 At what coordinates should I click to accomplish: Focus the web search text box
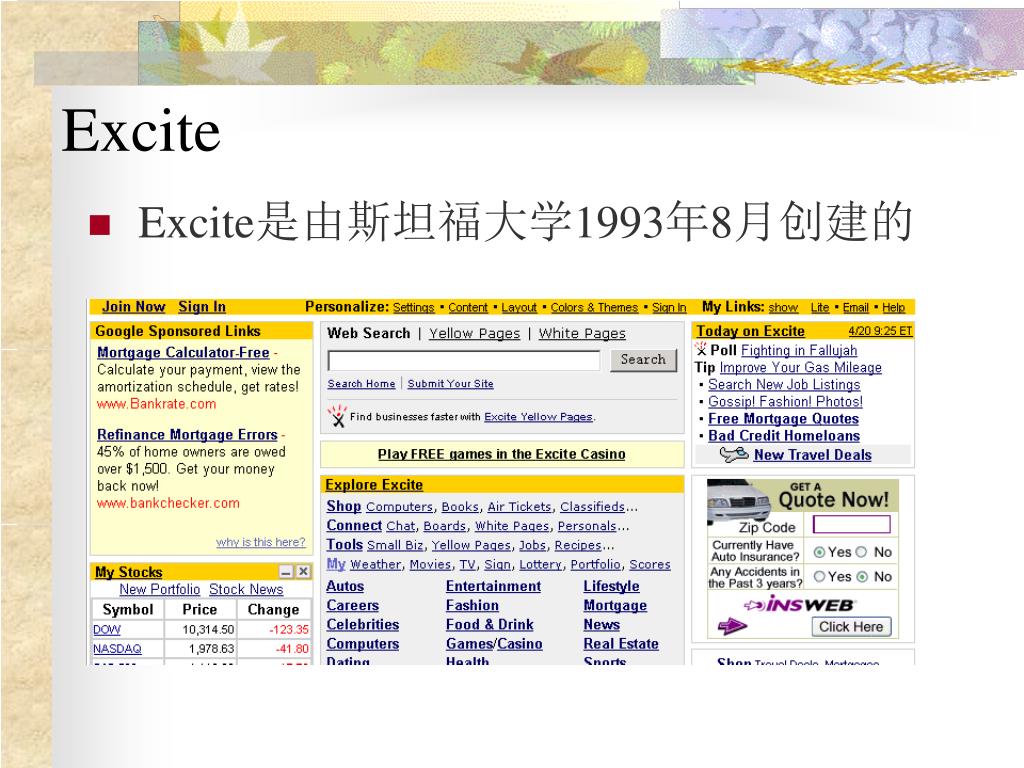[x=464, y=360]
